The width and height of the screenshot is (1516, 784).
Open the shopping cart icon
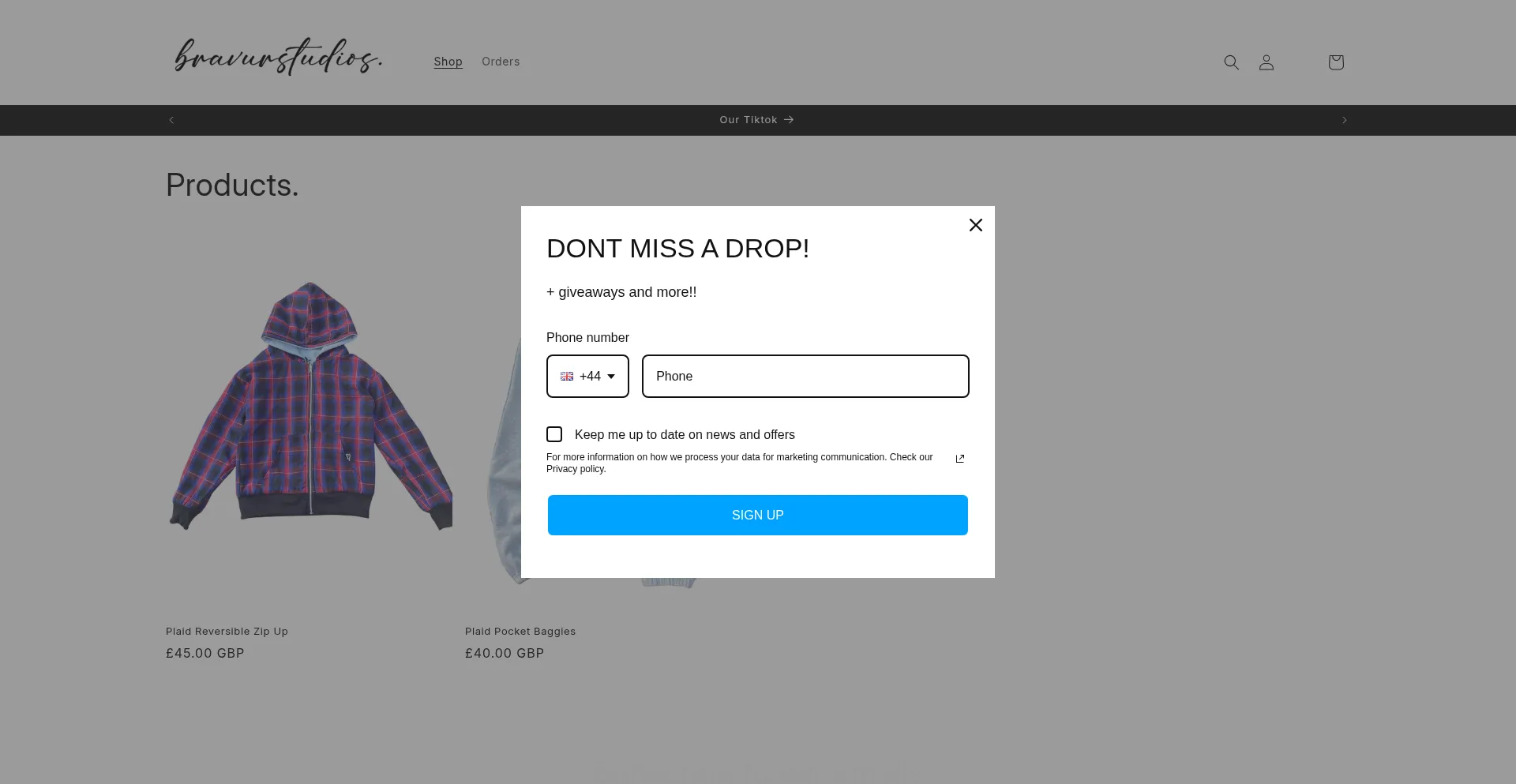(x=1335, y=62)
